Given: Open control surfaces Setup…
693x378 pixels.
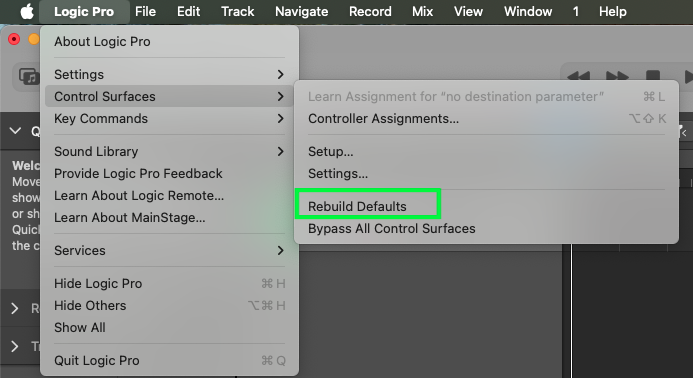Looking at the screenshot, I should pyautogui.click(x=331, y=152).
